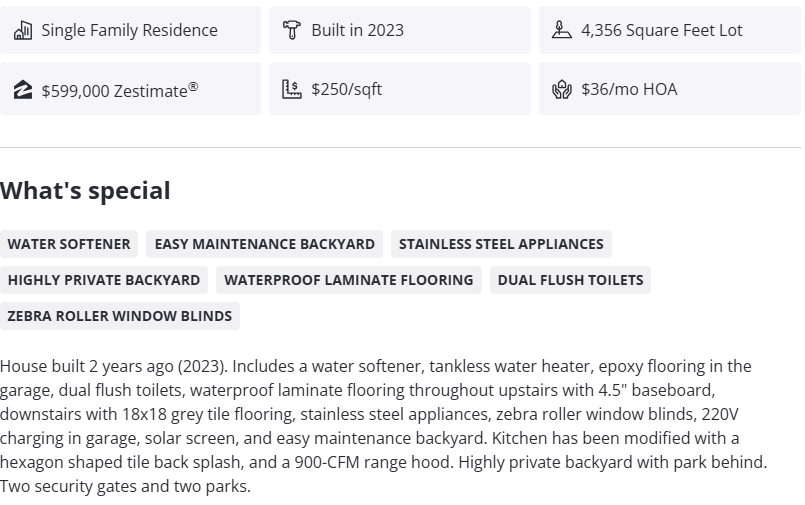Viewport: 805px width, 505px height.
Task: Click the STAINLESS STEEL APPLIANCES tag
Action: click(x=501, y=244)
